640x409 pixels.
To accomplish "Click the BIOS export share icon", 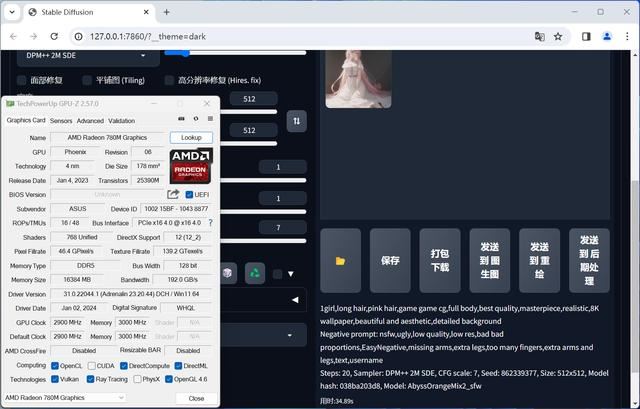I will coord(174,195).
